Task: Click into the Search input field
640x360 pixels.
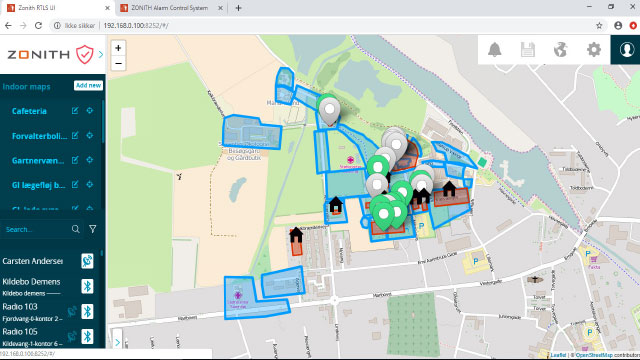Action: [37, 229]
